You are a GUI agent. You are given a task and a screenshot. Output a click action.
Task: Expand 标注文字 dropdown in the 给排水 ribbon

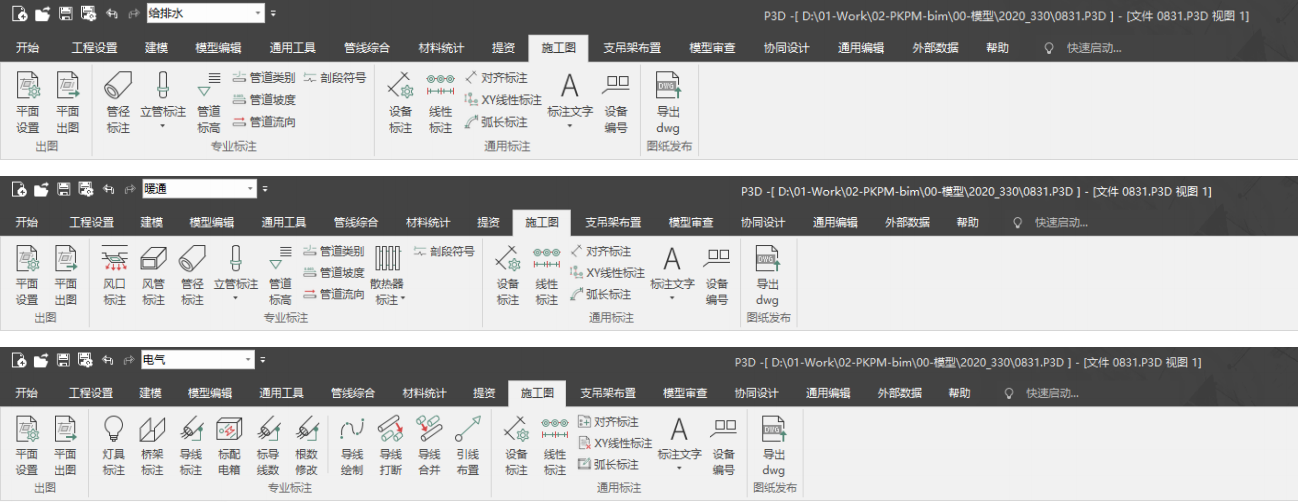(x=569, y=127)
